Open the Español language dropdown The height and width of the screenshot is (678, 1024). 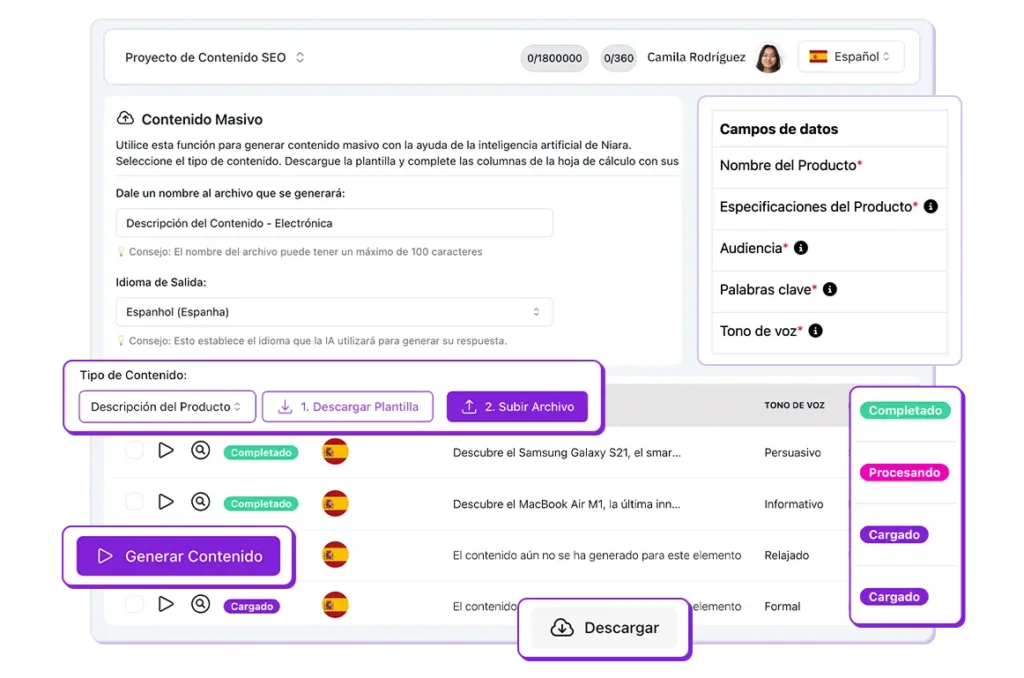850,57
